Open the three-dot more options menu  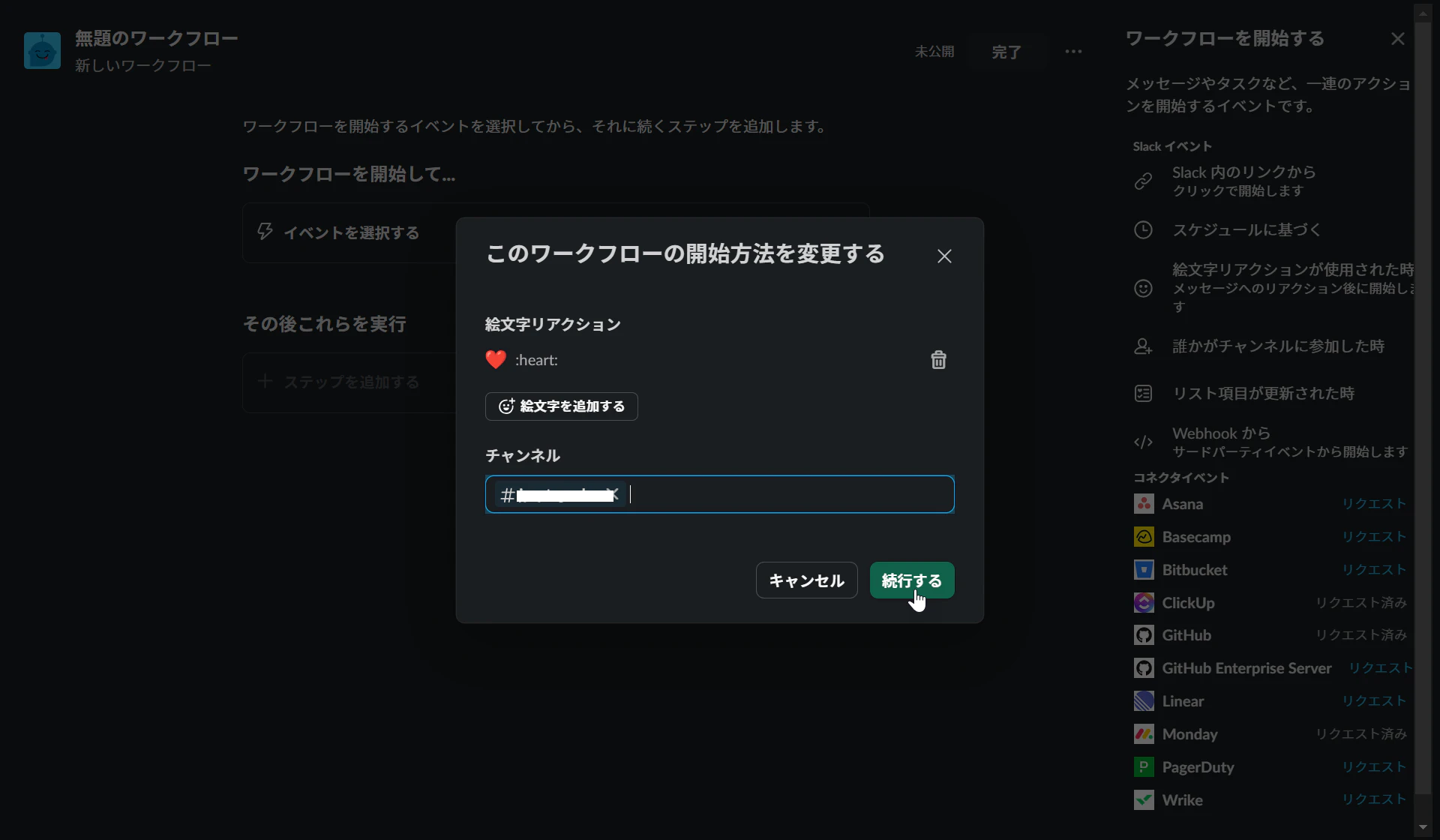coord(1073,51)
